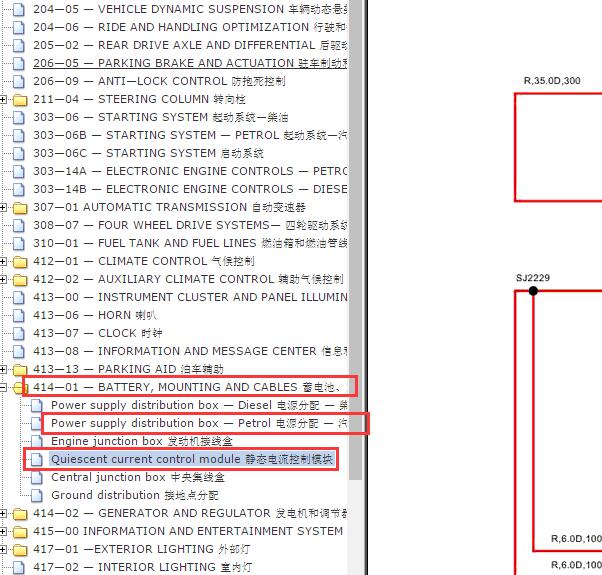Click folder icon for 412-01 Climate Control
The width and height of the screenshot is (602, 575).
[20, 262]
